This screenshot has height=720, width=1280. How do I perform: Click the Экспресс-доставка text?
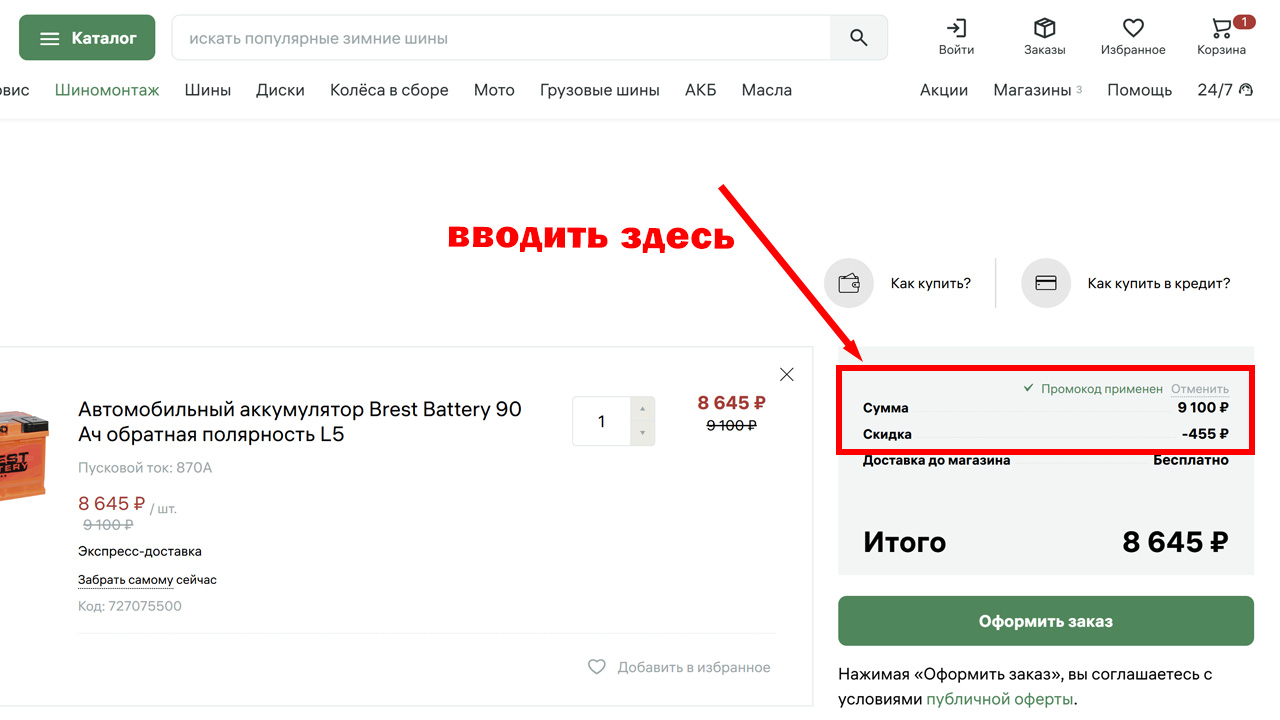pos(140,551)
